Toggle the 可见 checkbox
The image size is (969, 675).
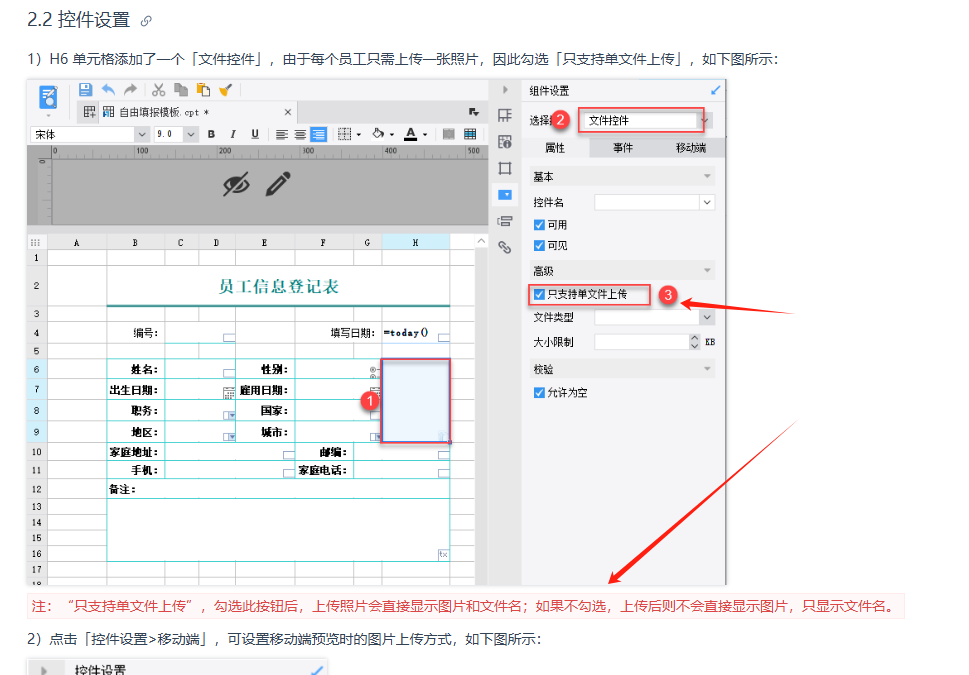pos(540,246)
